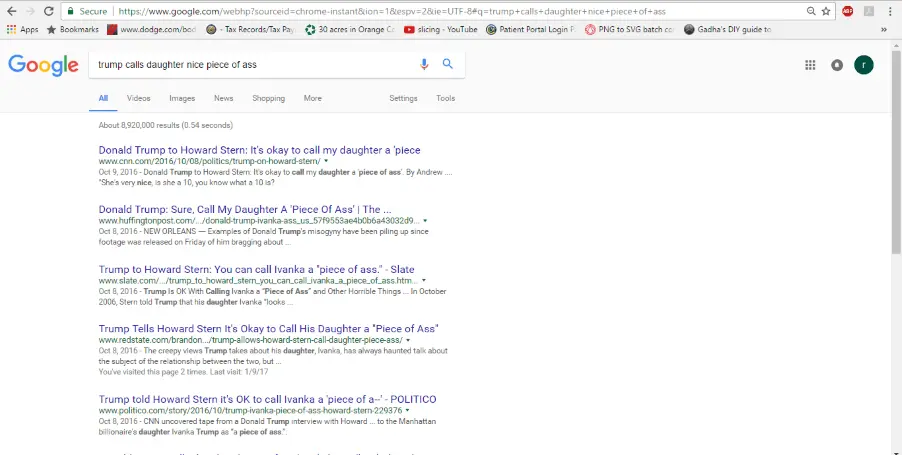The height and width of the screenshot is (455, 902).
Task: Open the Tax Records/Tax Pay bookmark
Action: (x=250, y=29)
